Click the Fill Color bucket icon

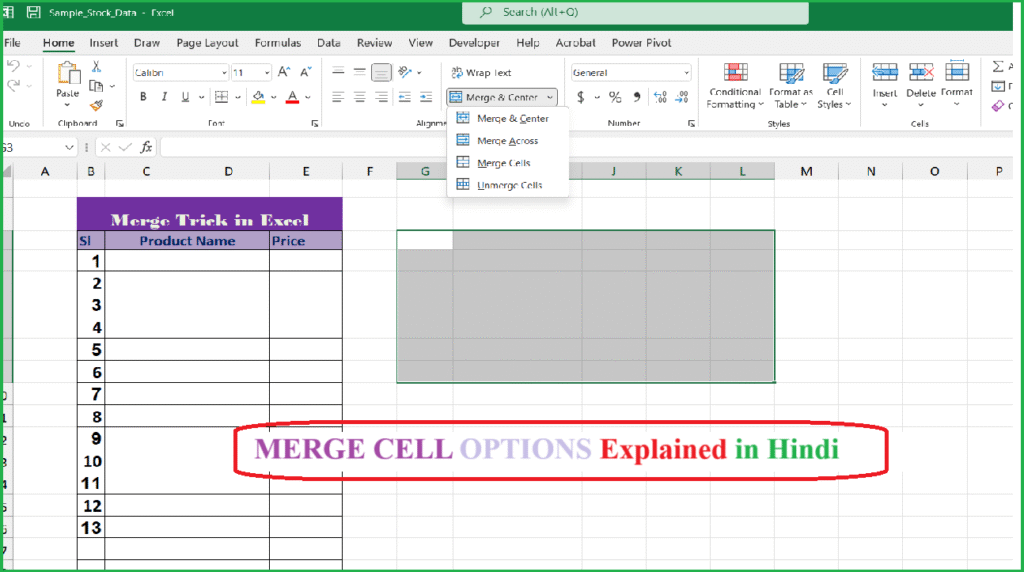(259, 97)
